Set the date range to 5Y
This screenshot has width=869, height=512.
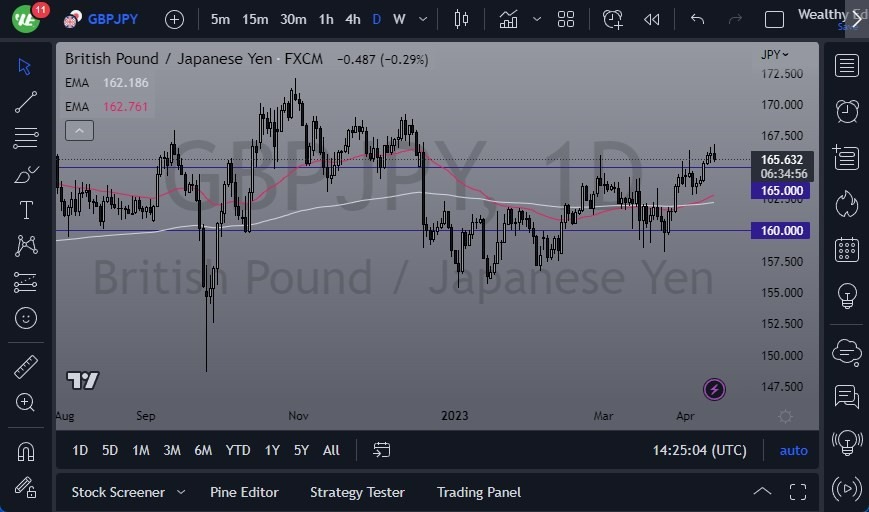click(x=301, y=450)
